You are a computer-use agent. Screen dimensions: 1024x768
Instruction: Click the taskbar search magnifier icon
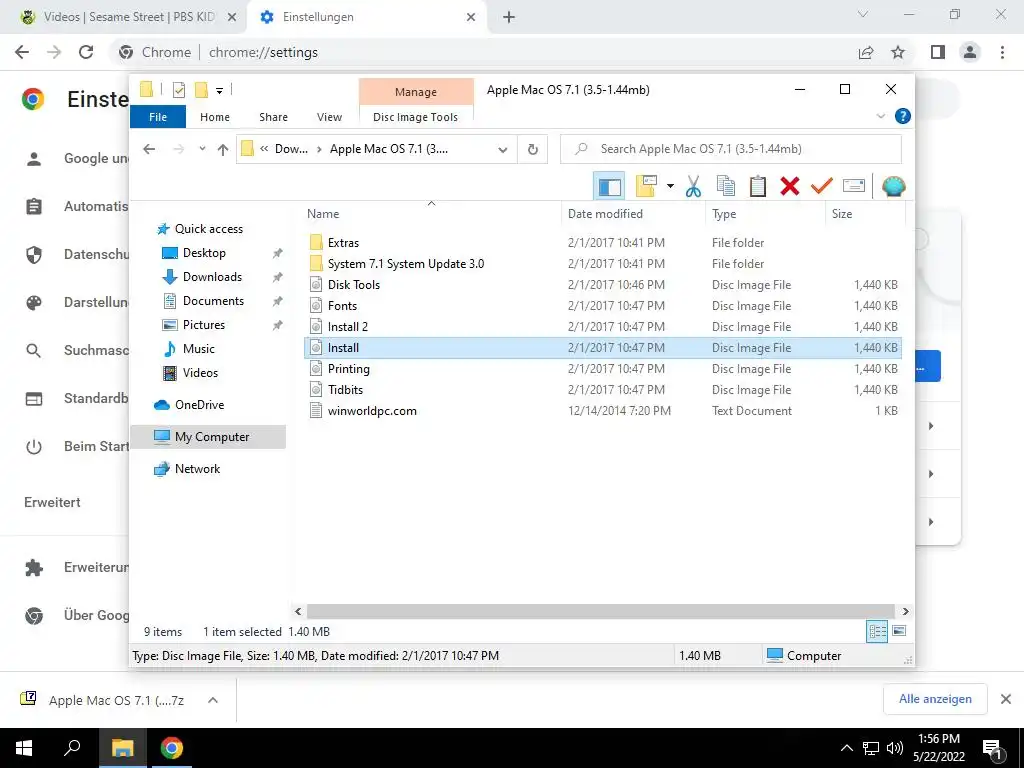coord(72,748)
